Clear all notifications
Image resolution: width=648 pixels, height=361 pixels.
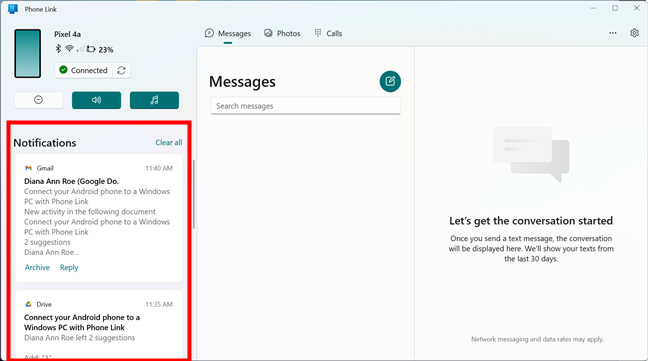169,142
